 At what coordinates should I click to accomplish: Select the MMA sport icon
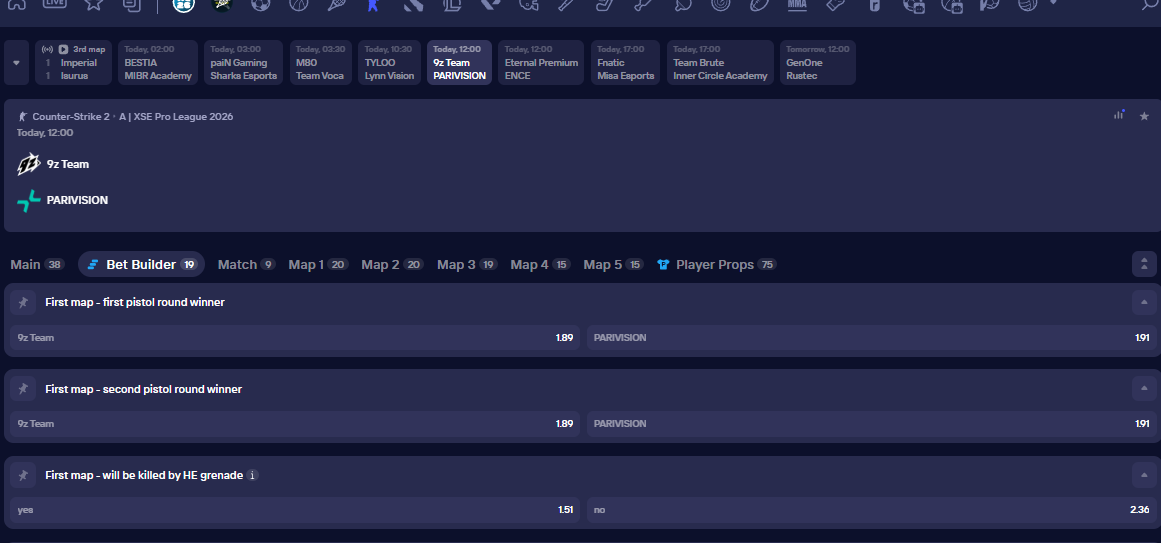click(x=797, y=4)
